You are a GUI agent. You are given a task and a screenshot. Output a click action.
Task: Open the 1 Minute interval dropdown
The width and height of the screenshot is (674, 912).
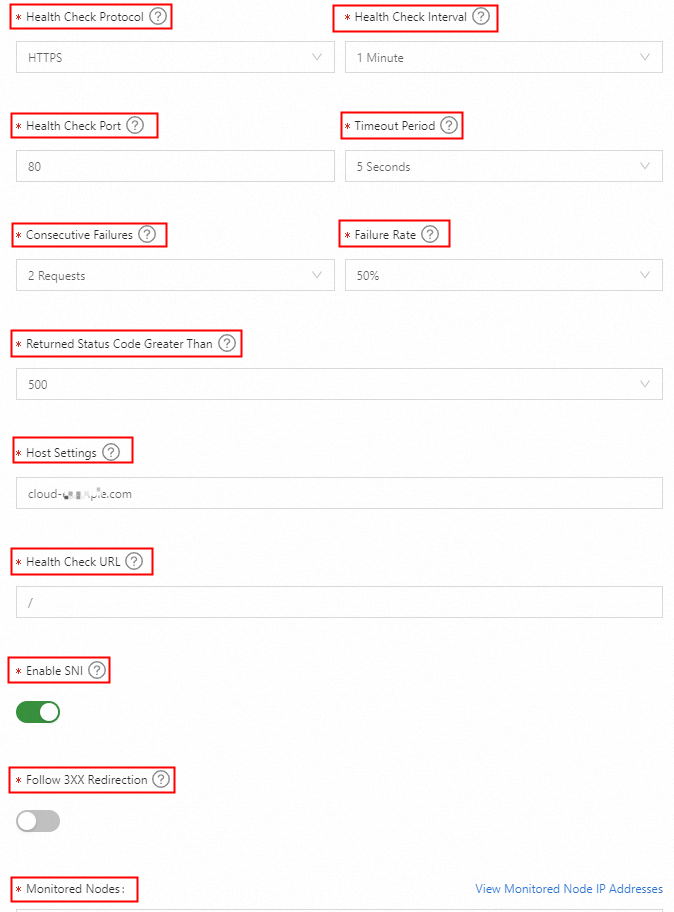[x=503, y=57]
